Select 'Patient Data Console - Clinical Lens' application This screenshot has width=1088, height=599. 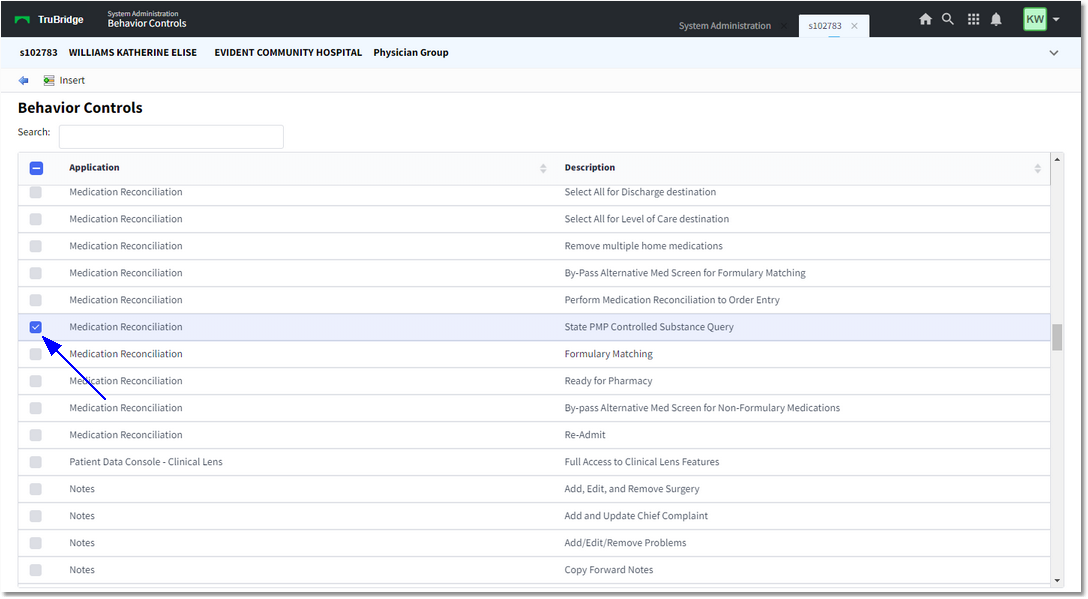tap(146, 462)
